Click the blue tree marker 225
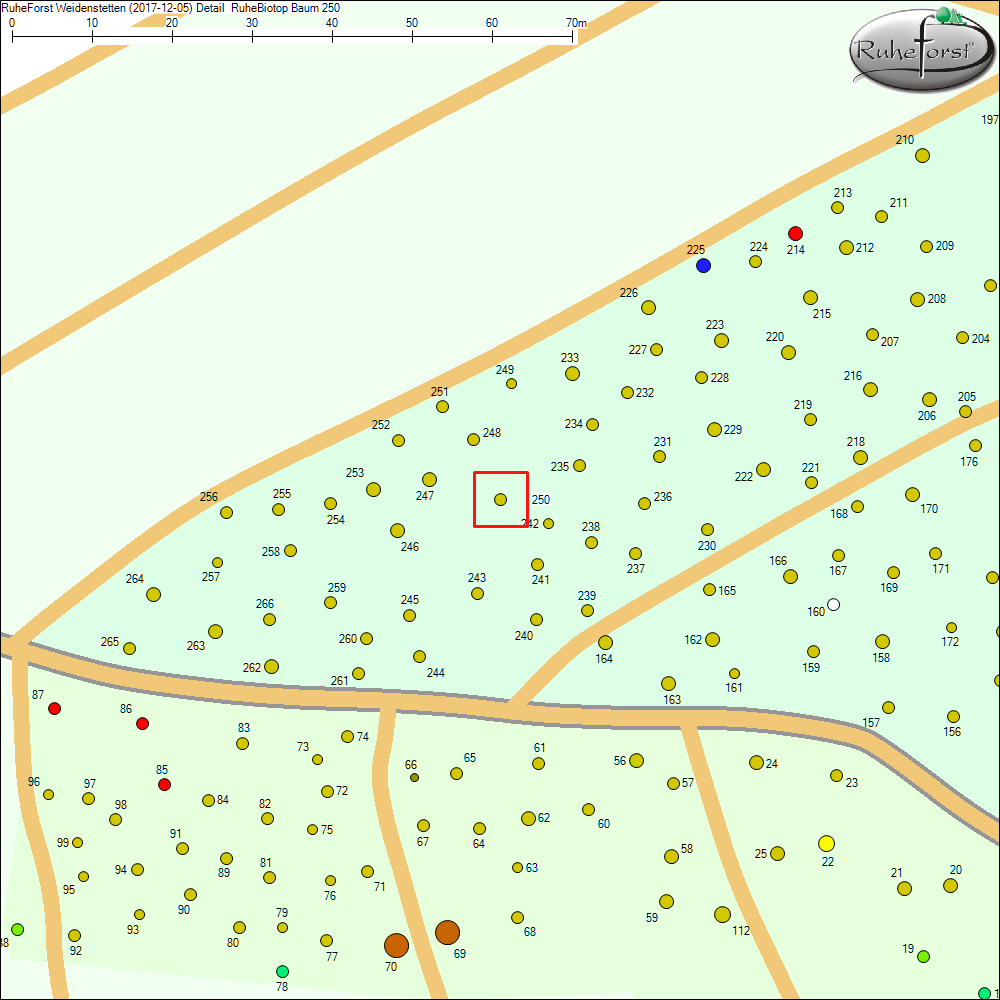This screenshot has width=1000, height=1000. [x=703, y=265]
